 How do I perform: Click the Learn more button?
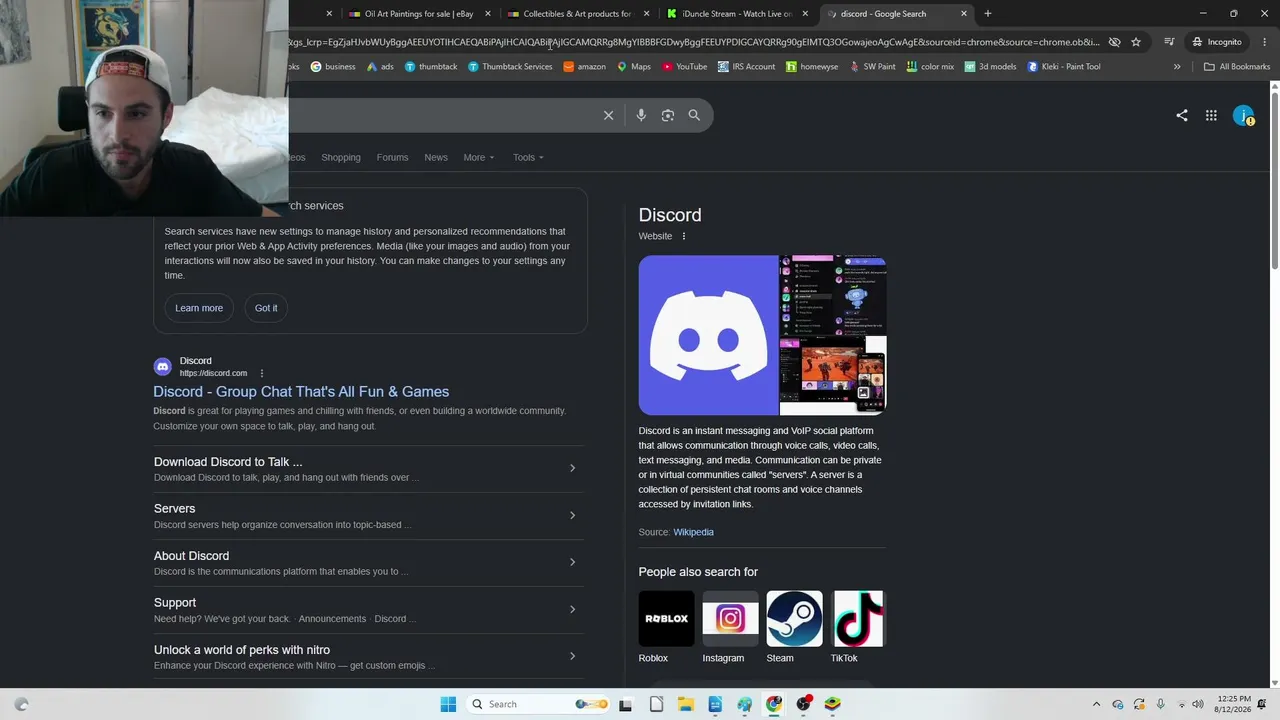(x=199, y=308)
